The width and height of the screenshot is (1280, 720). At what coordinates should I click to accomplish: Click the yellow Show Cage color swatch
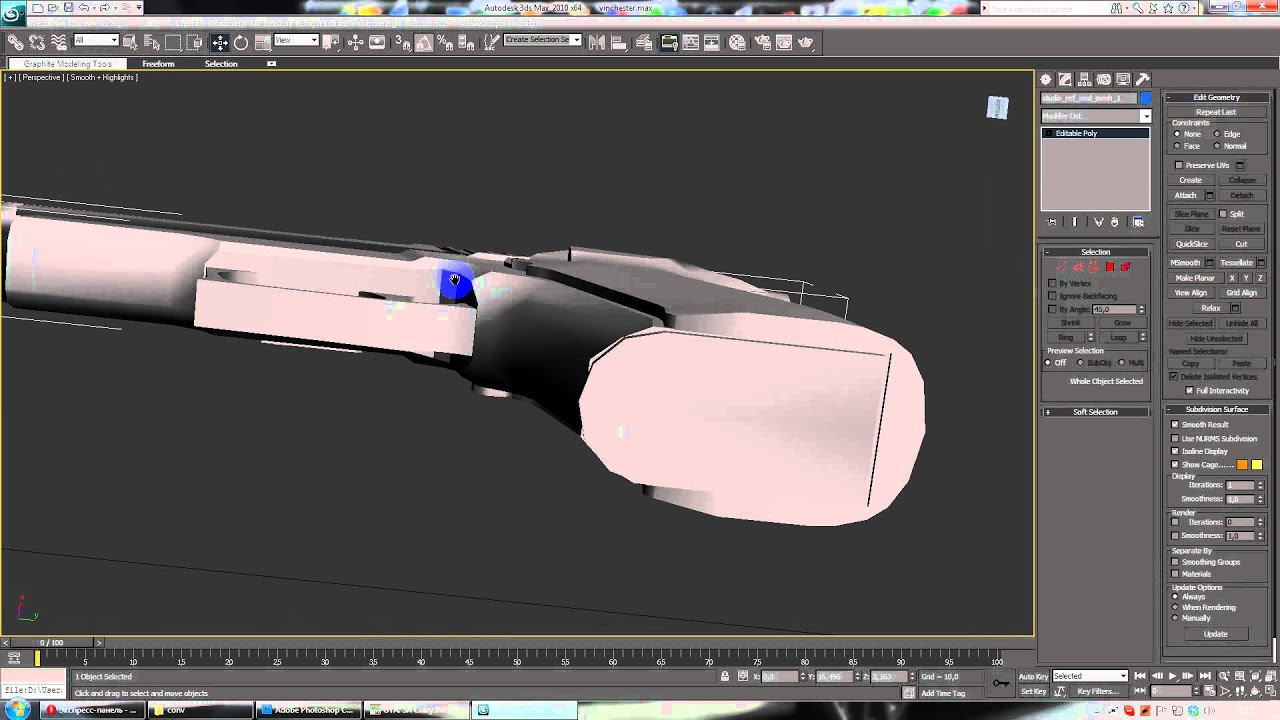[x=1257, y=465]
